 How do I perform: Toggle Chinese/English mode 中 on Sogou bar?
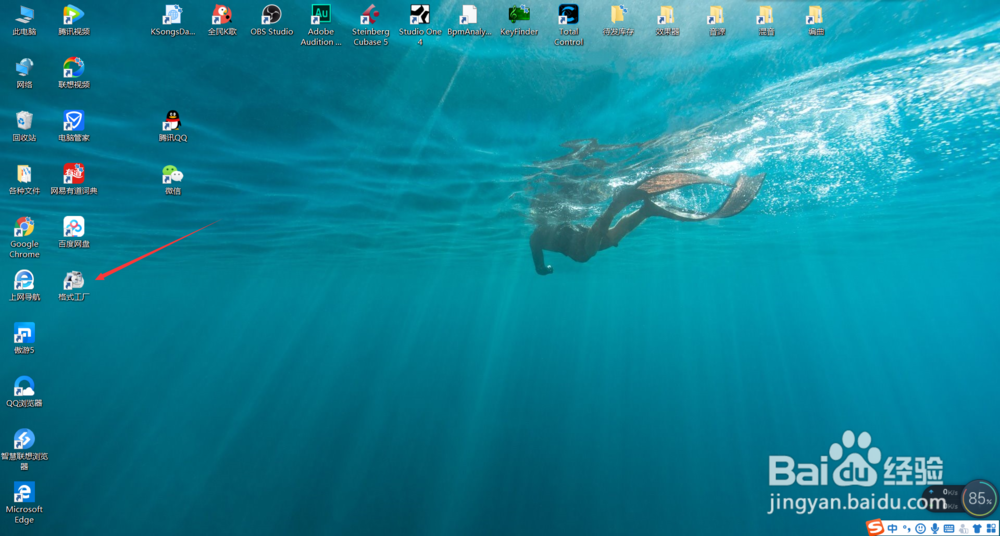coord(892,528)
